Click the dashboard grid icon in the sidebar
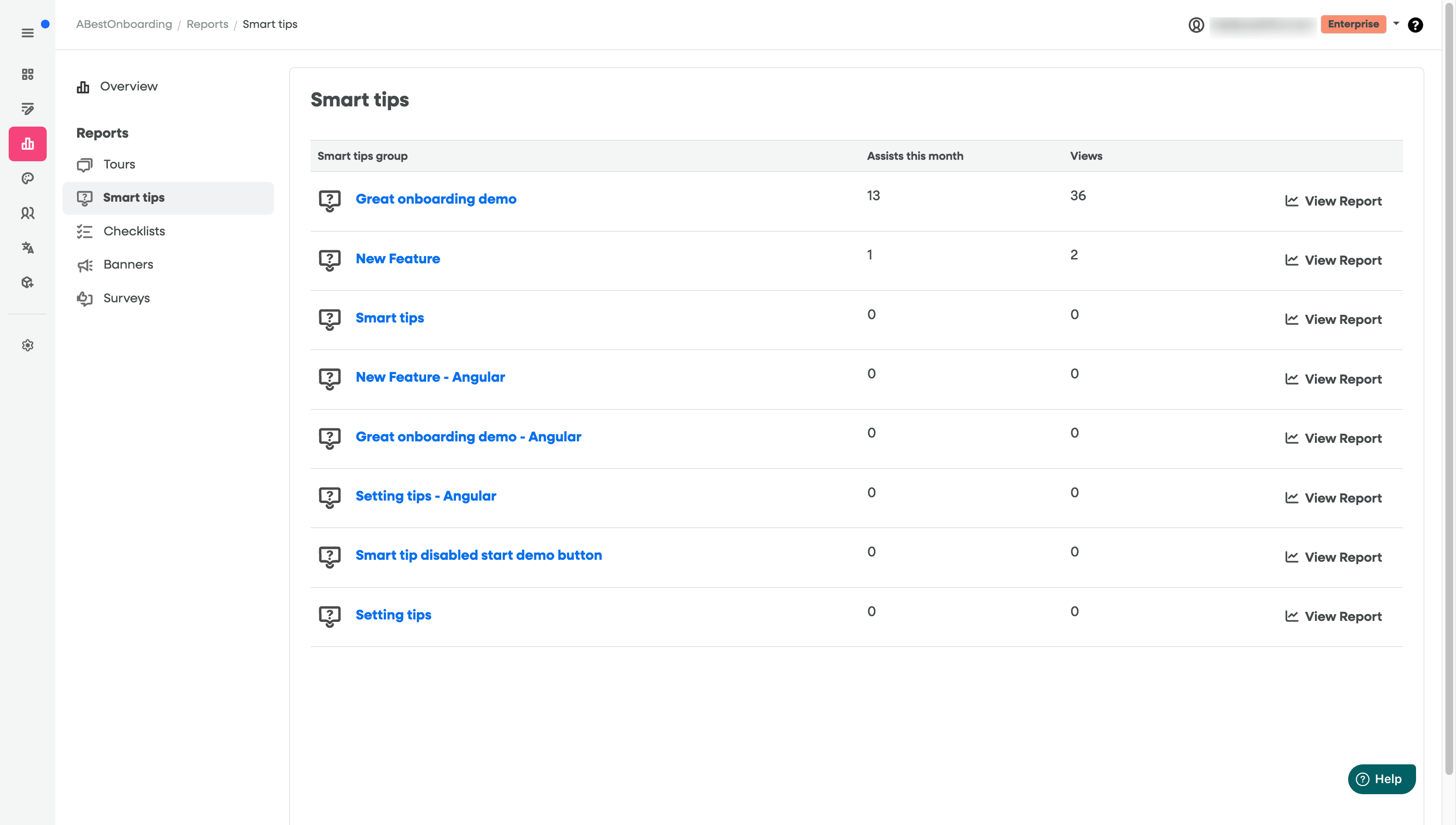The width and height of the screenshot is (1456, 825). click(27, 74)
